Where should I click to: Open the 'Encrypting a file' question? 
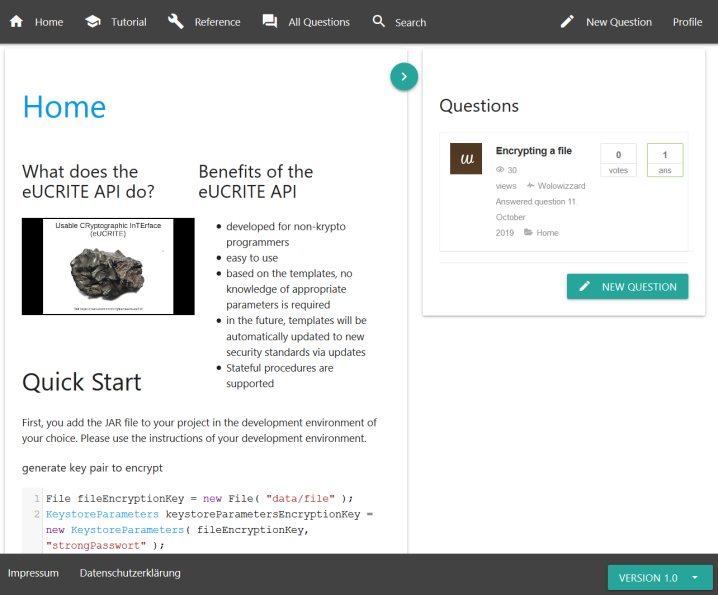click(533, 151)
